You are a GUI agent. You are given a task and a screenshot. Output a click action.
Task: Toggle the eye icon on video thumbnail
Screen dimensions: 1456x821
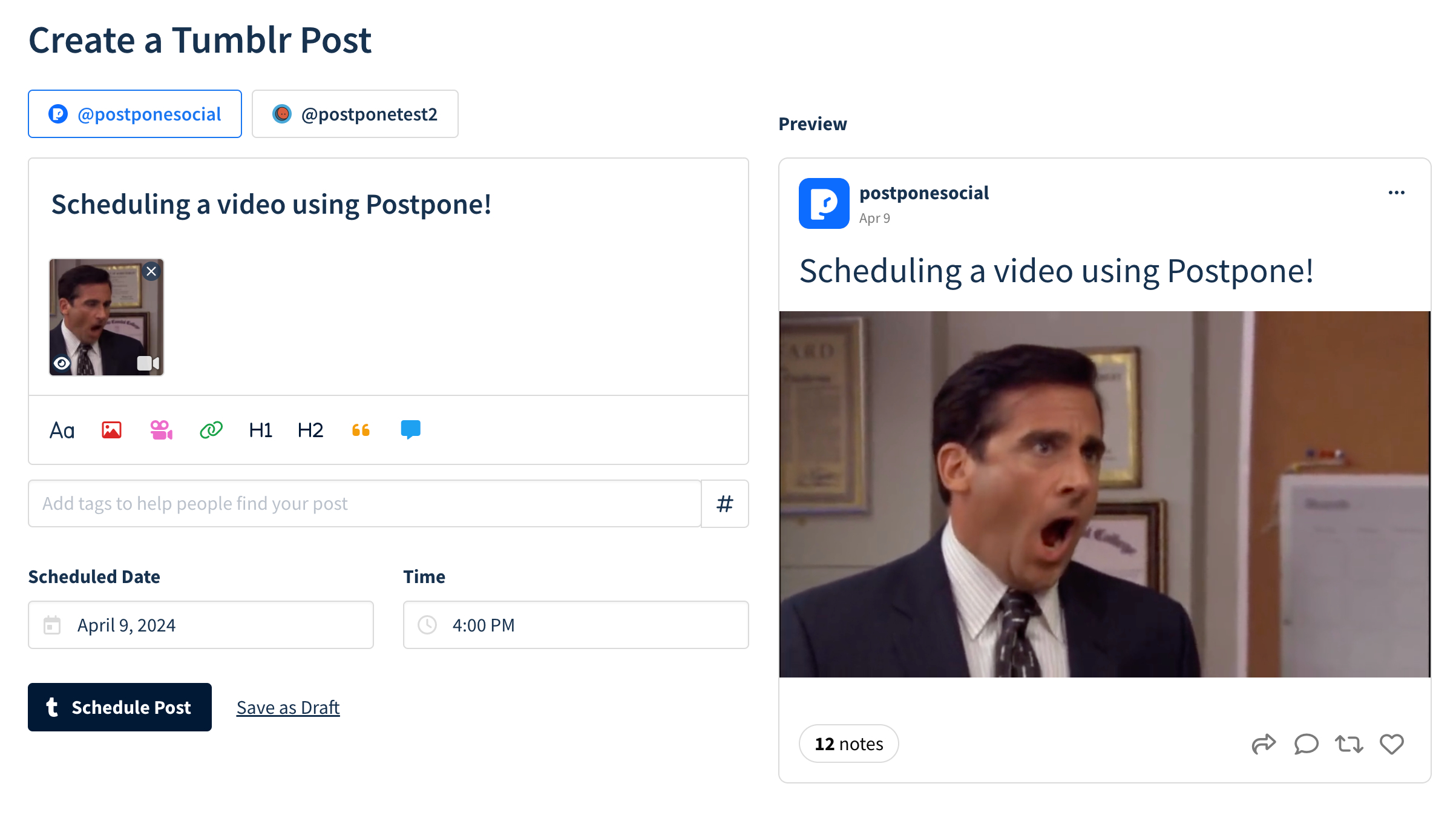[x=62, y=363]
